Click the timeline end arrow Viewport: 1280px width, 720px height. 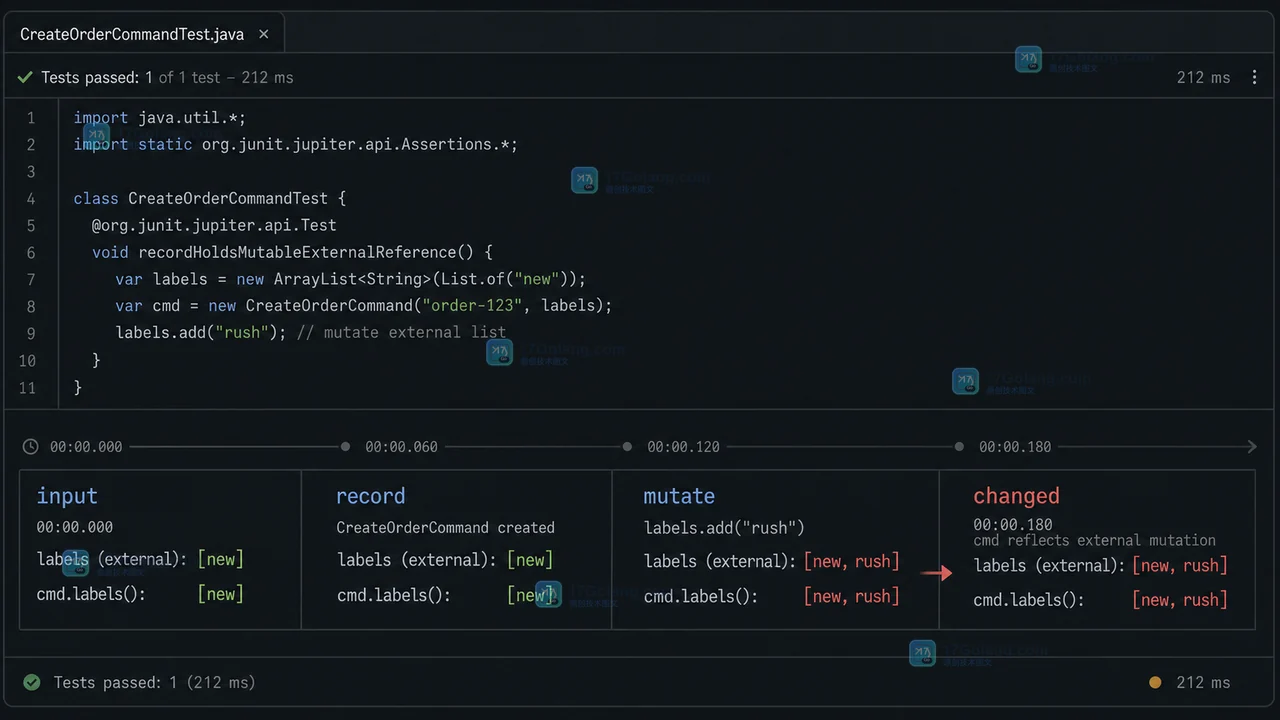click(1252, 447)
